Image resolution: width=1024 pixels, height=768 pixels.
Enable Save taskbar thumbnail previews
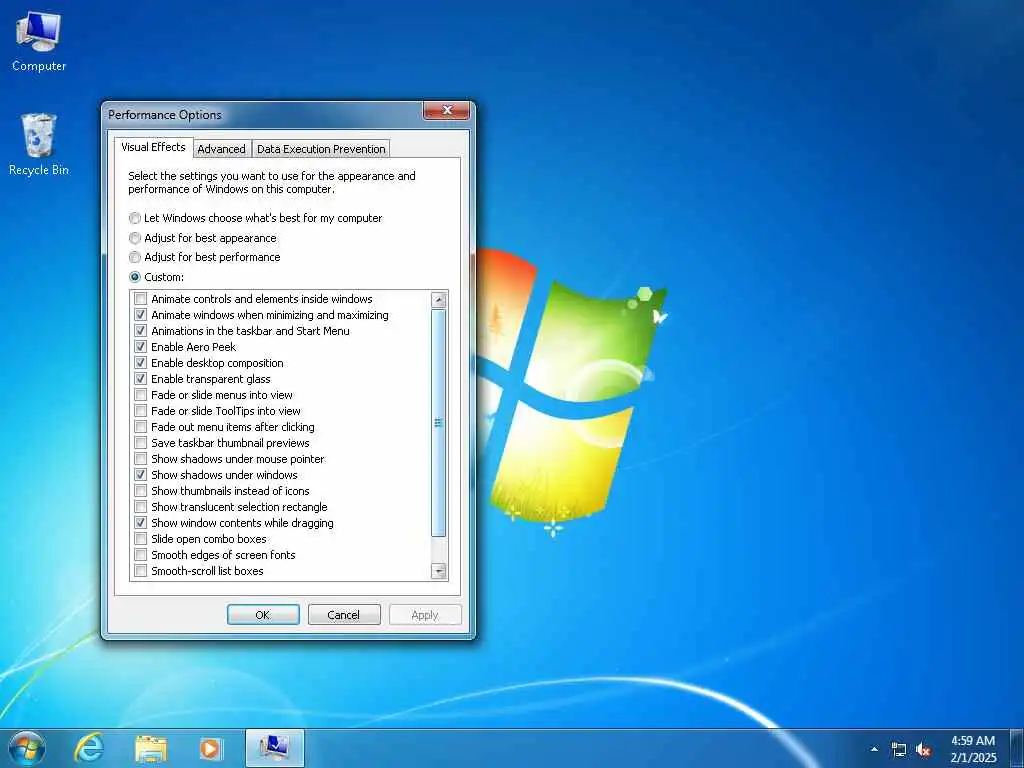click(140, 443)
